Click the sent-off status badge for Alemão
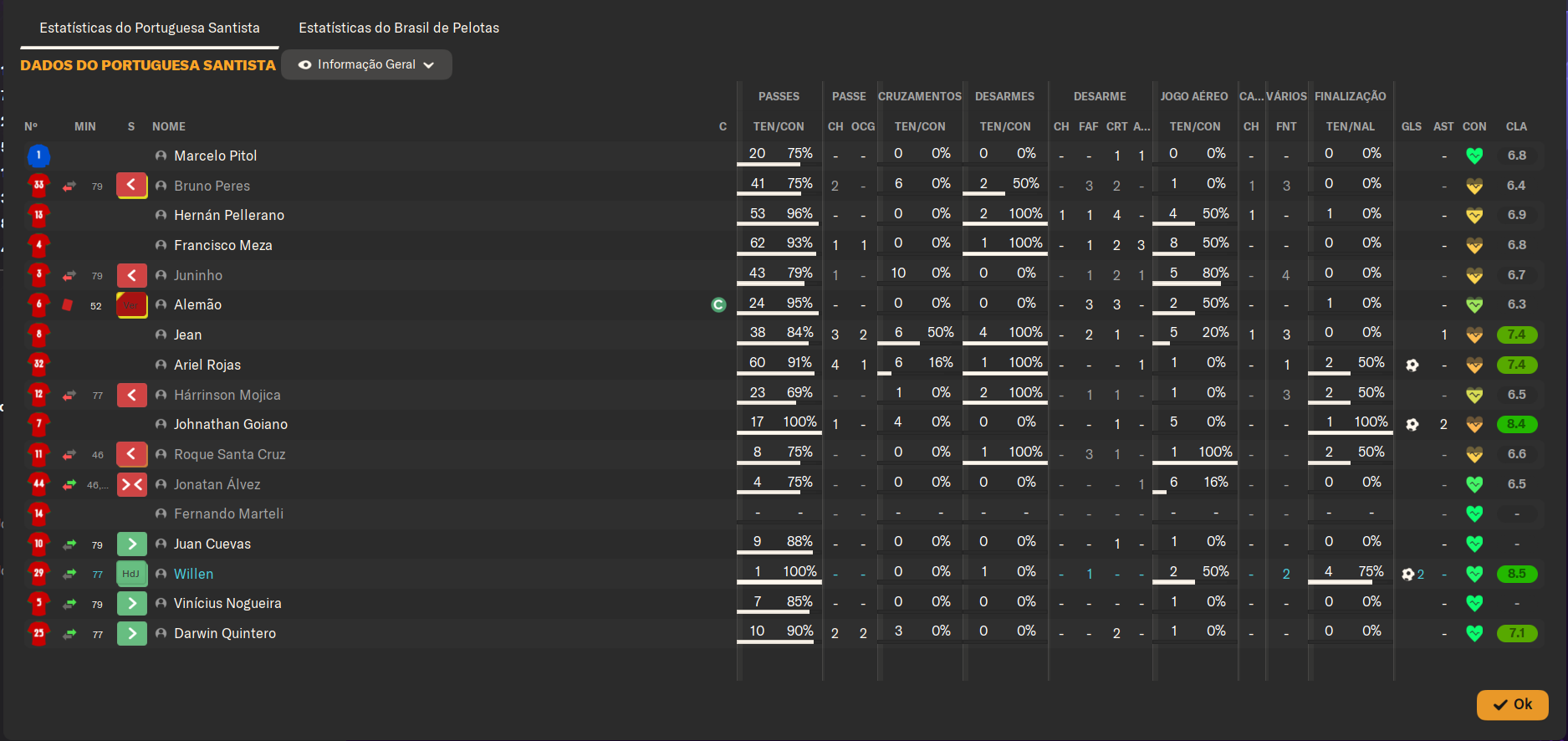1568x741 pixels. click(x=132, y=305)
